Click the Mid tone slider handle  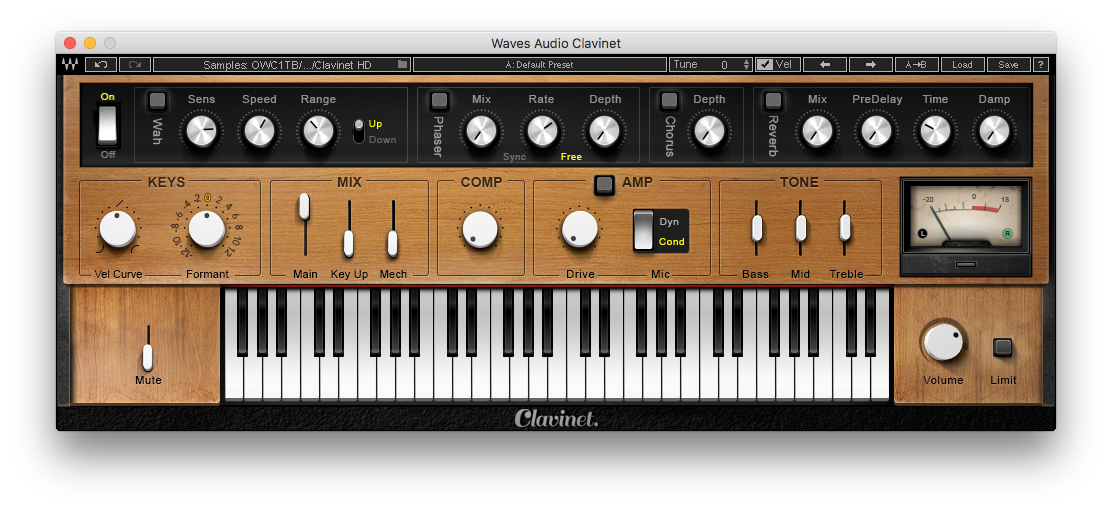click(x=801, y=228)
